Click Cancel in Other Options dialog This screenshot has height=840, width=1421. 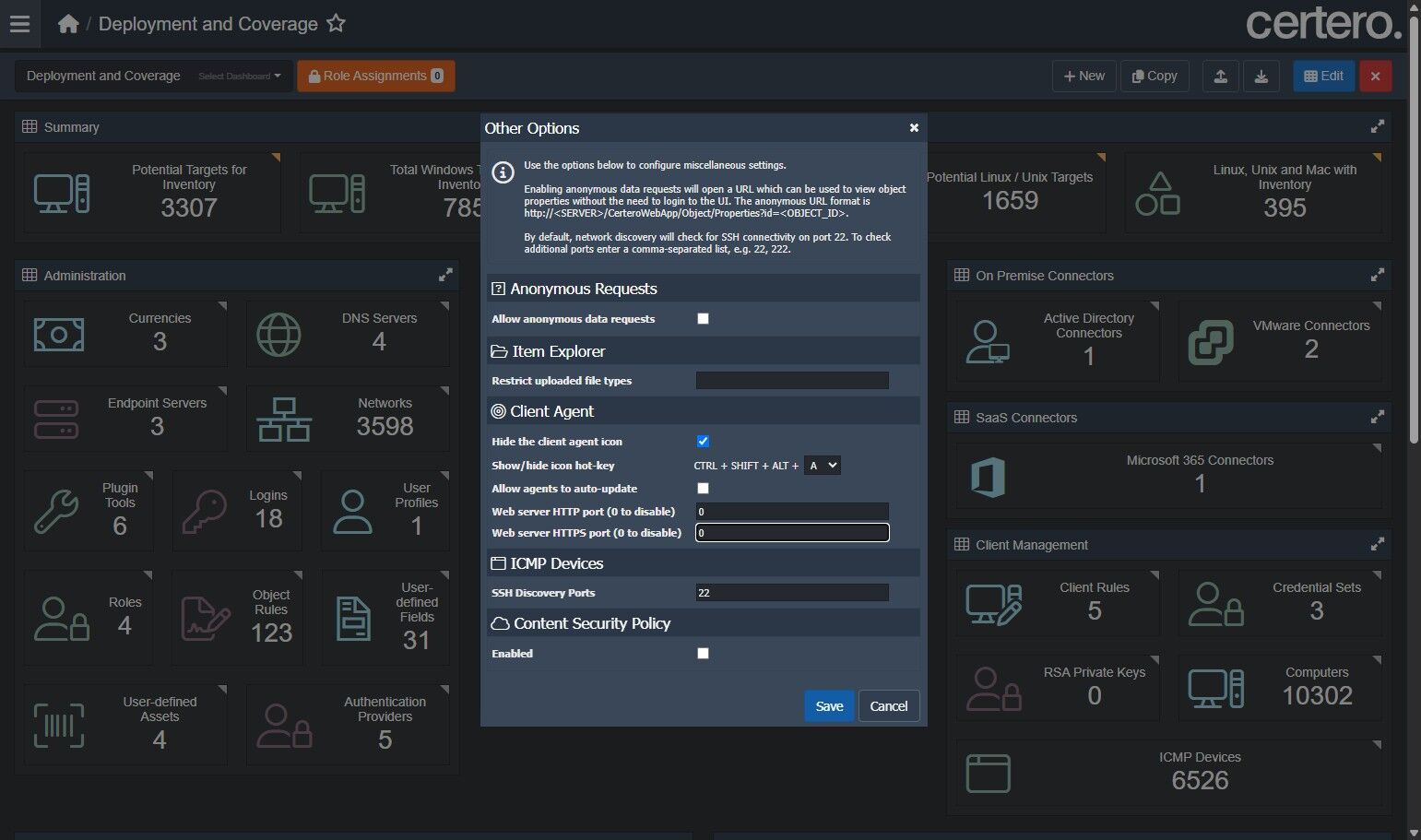coord(888,706)
